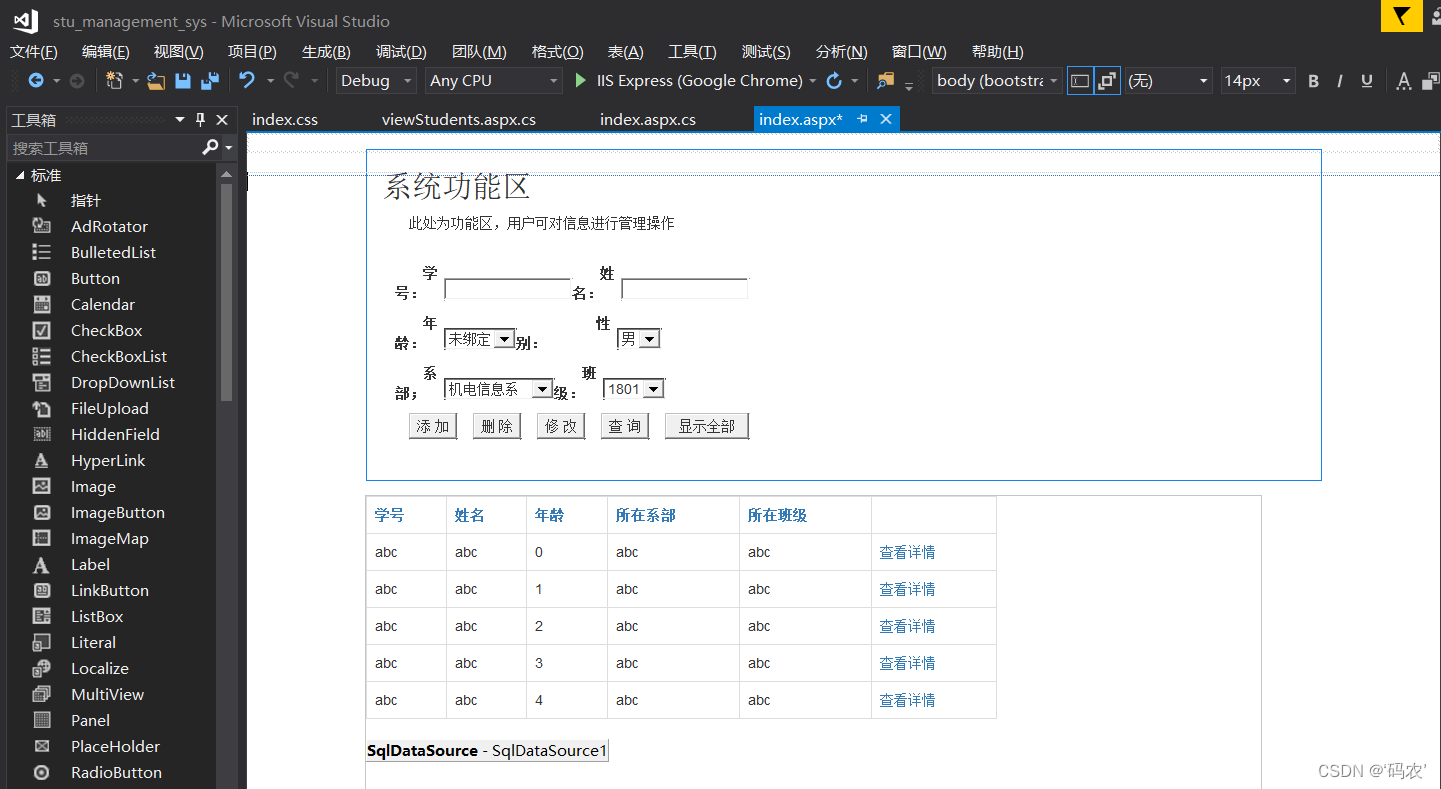Undo last action with toolbar arrow

(x=247, y=81)
